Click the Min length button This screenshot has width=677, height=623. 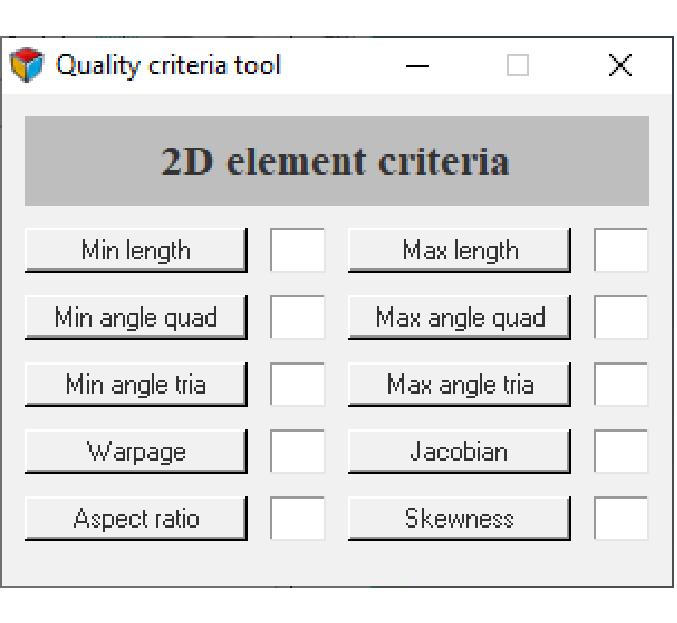point(135,250)
